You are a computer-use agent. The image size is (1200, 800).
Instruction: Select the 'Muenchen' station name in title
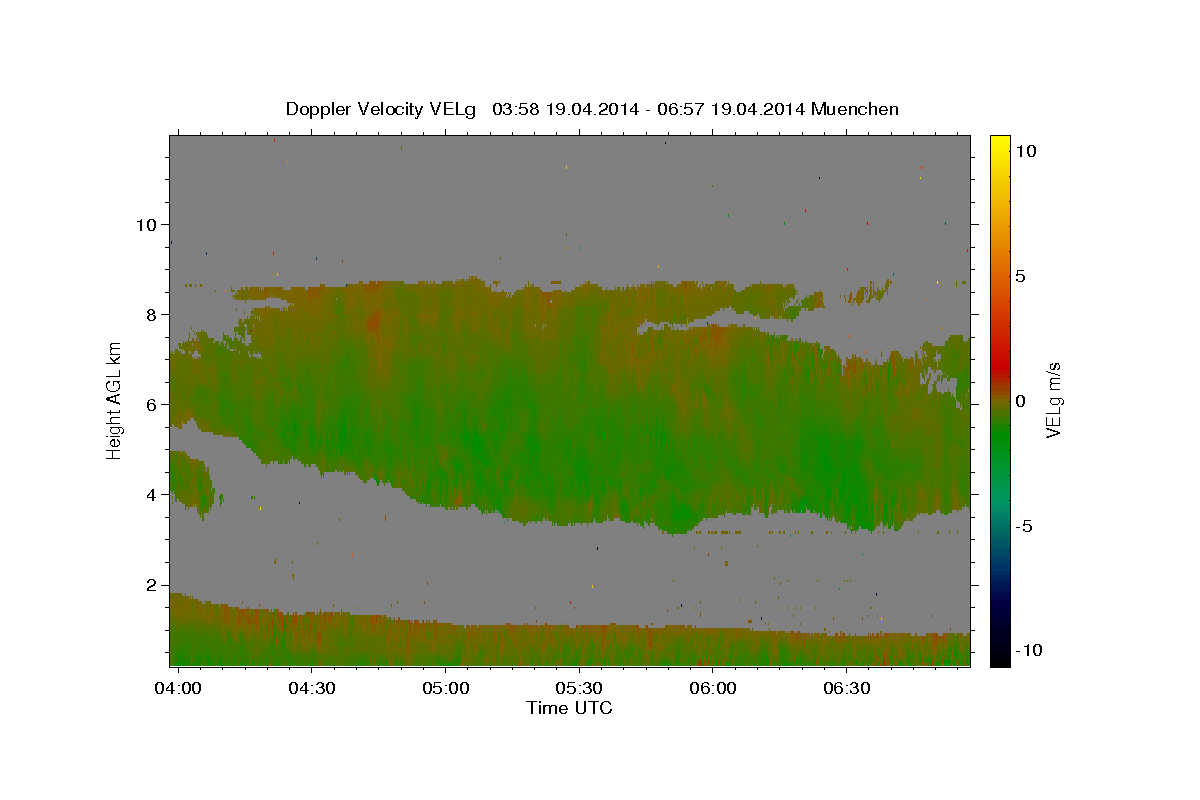pos(855,109)
